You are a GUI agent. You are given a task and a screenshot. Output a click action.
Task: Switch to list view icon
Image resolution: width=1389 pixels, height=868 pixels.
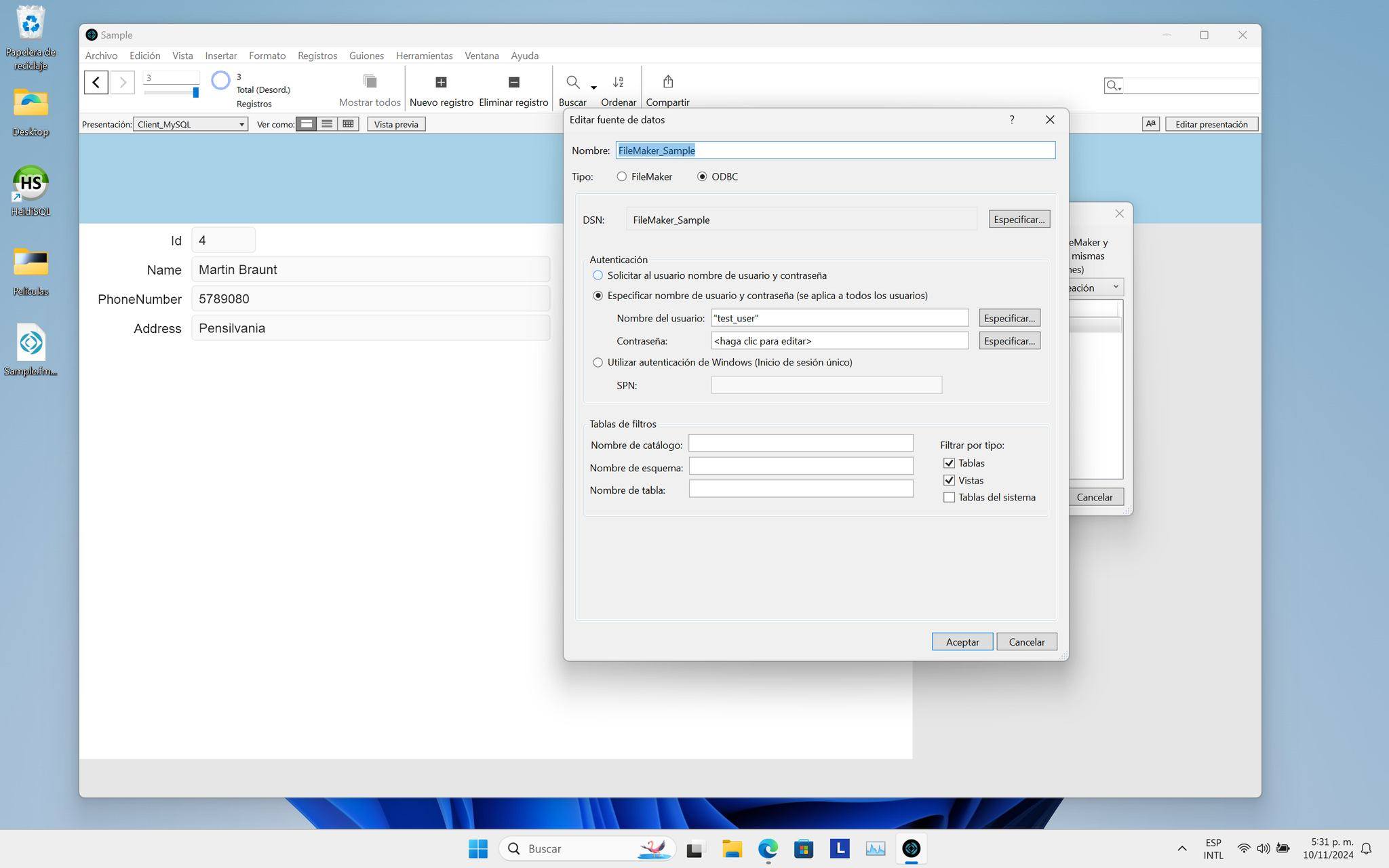coord(327,124)
